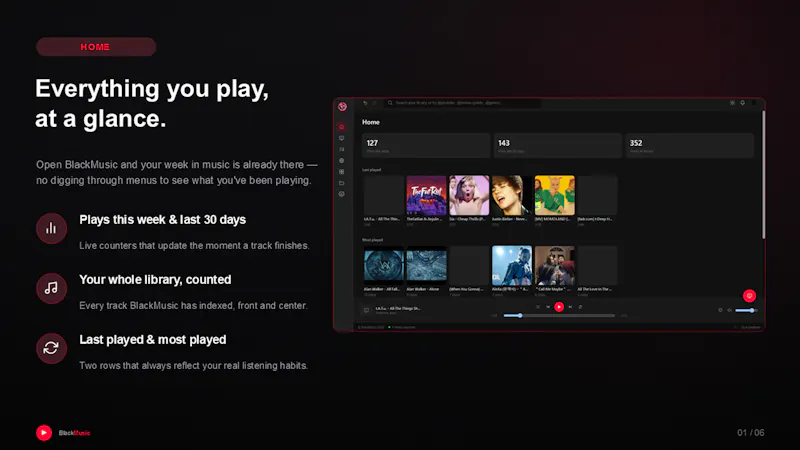
Task: Click the HOME pill label on the slide
Action: (x=95, y=47)
